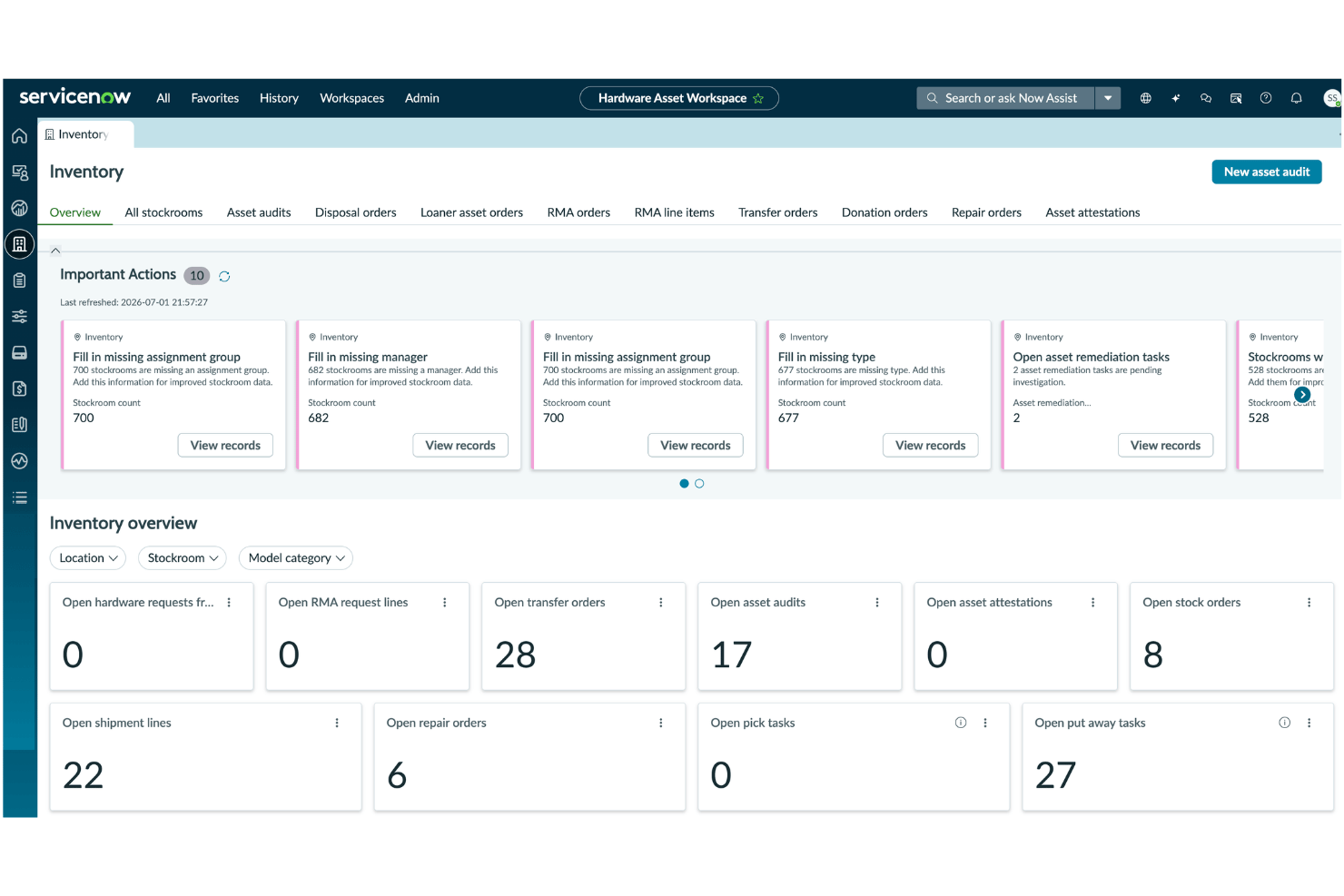Click the list icon at sidebar bottom
Viewport: 1344px width, 896px height.
(19, 497)
